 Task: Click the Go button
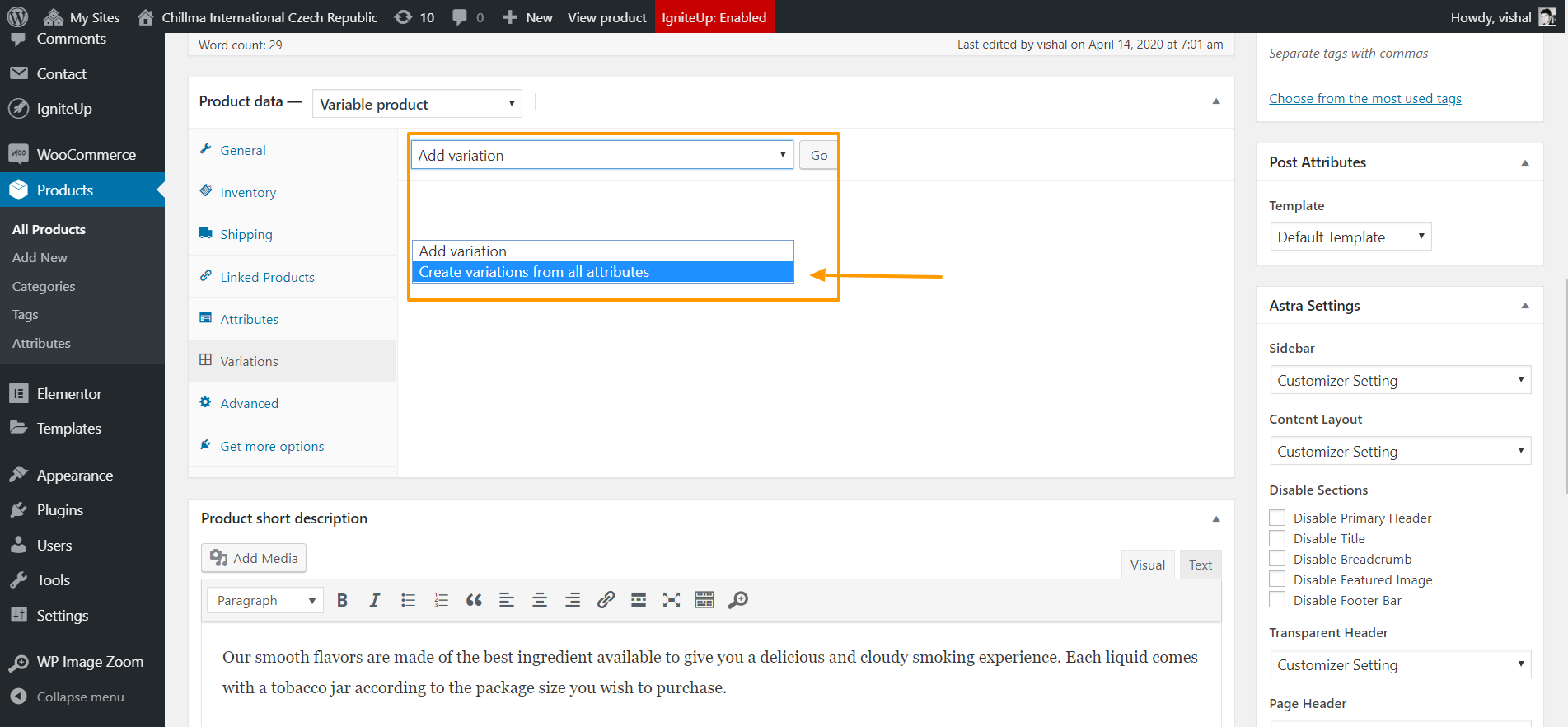(819, 155)
